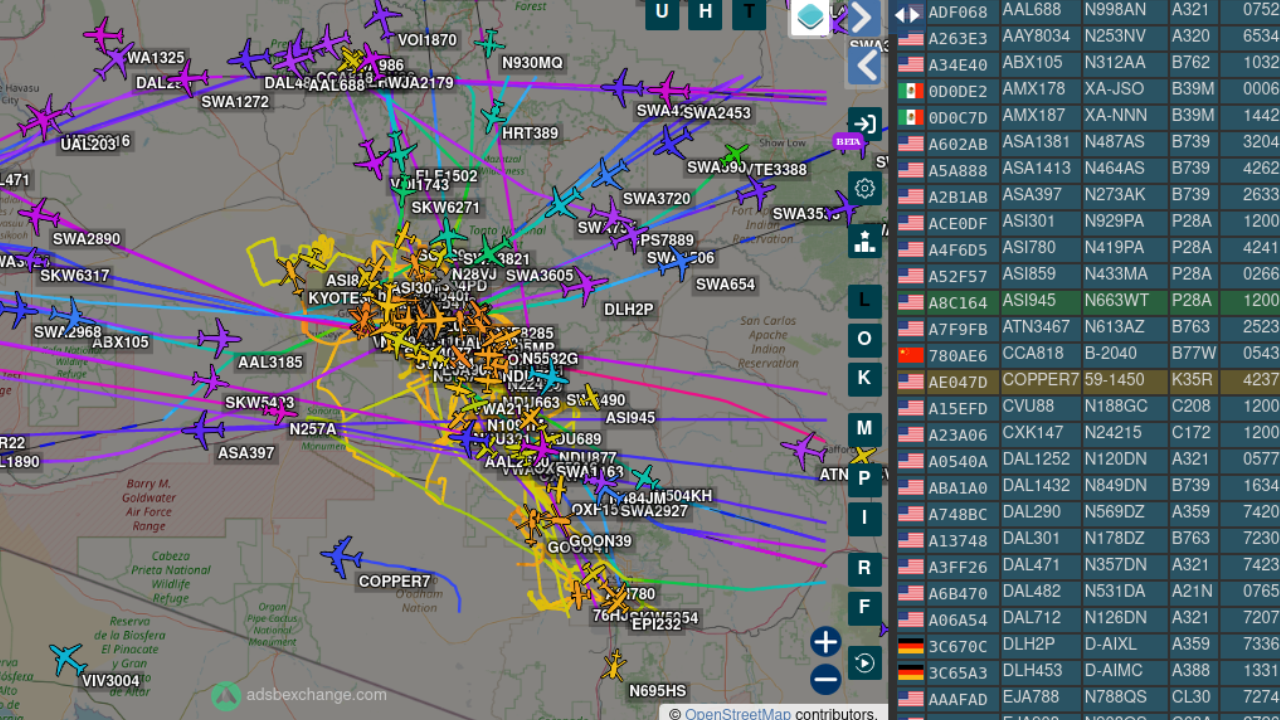Zoom out with the minus button

click(x=825, y=680)
